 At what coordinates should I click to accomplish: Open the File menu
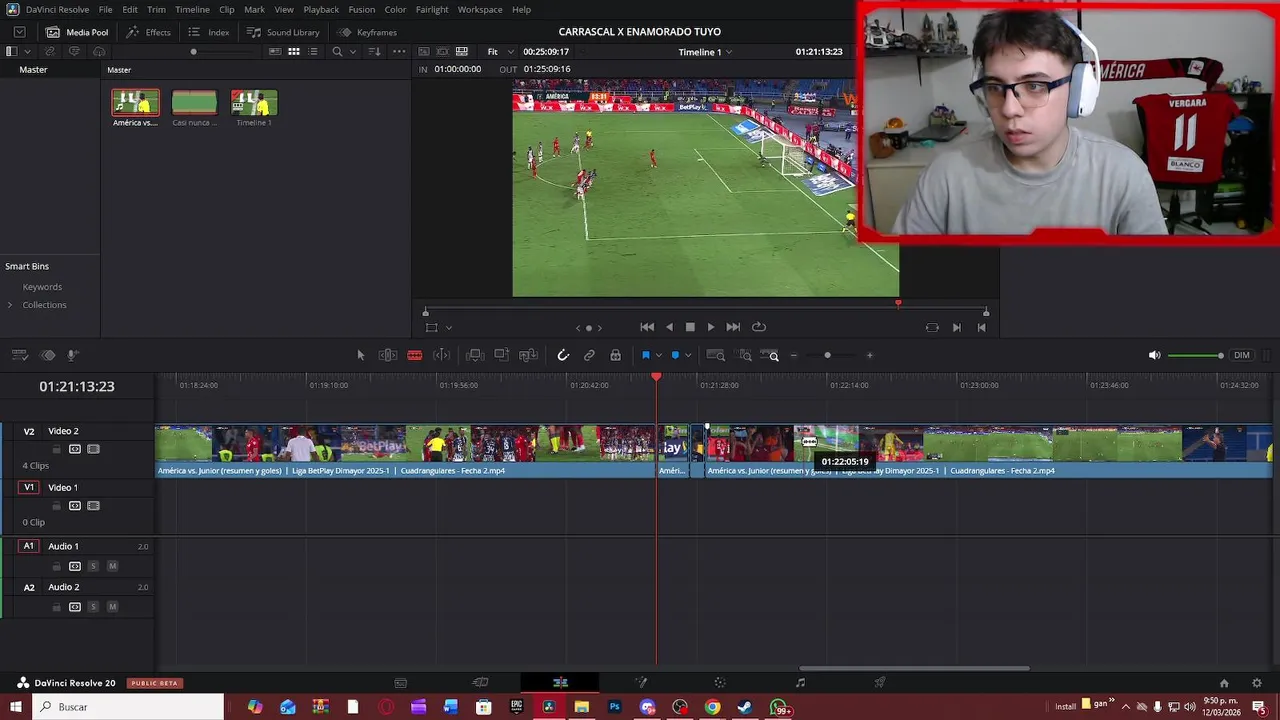[105, 9]
